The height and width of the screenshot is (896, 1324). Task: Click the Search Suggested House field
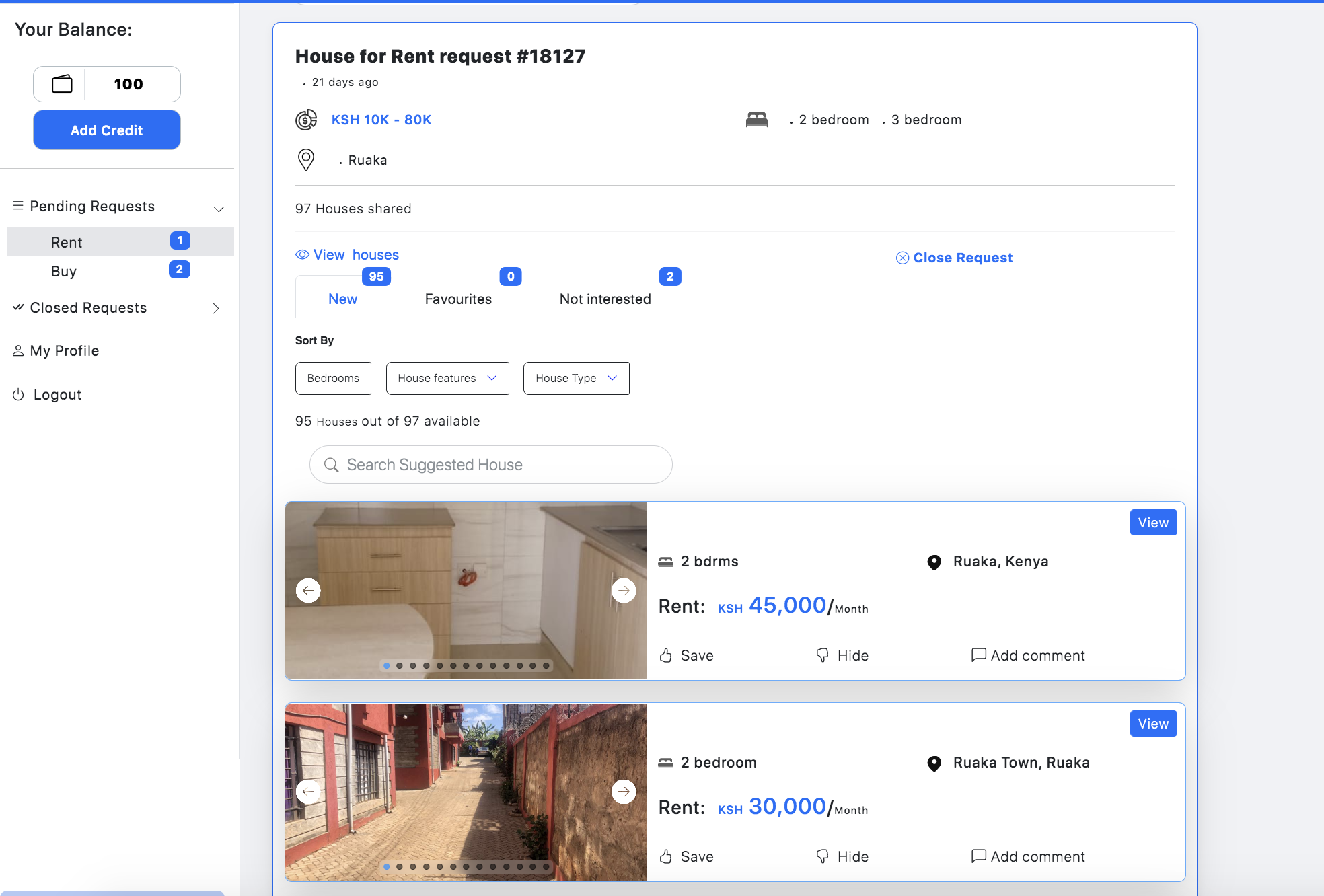pyautogui.click(x=491, y=465)
